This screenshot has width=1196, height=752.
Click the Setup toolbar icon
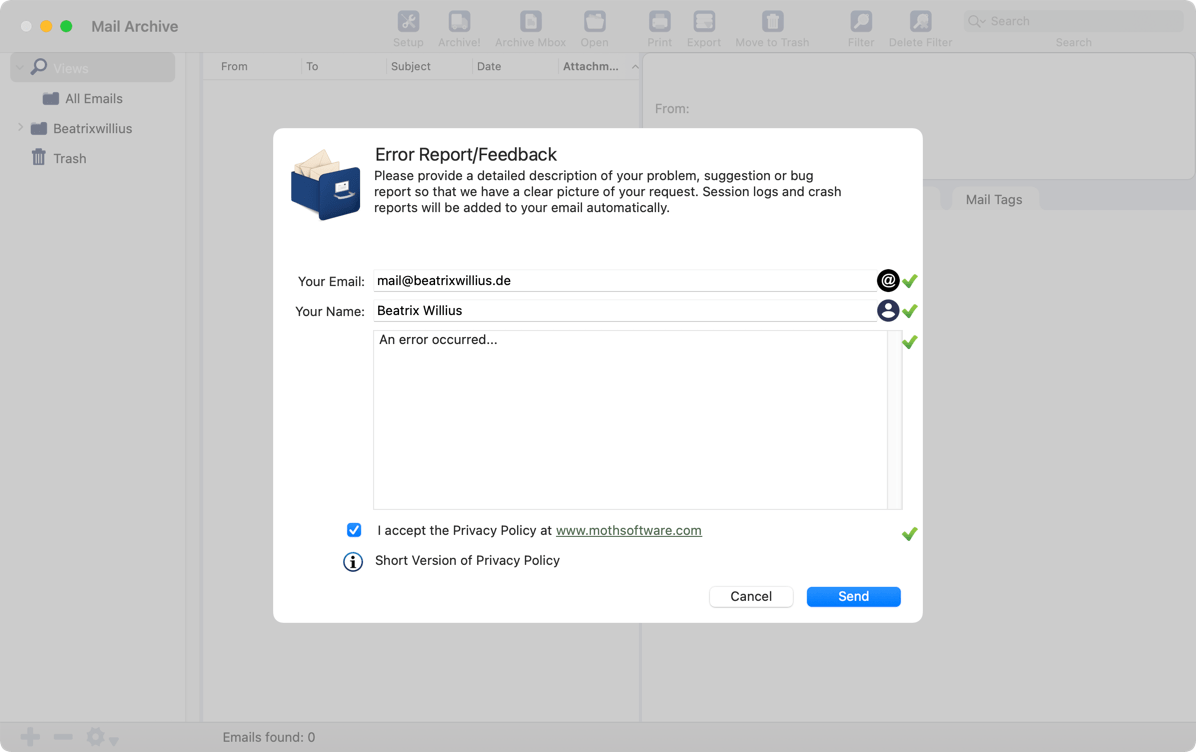408,22
